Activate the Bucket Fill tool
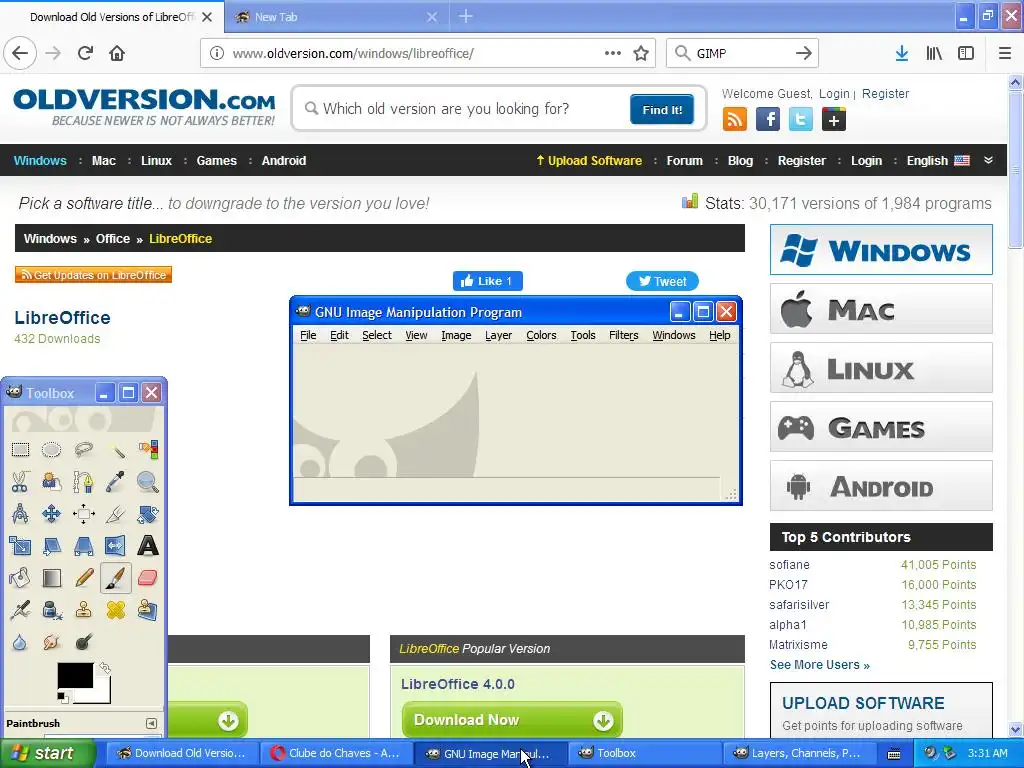Screen dimensions: 1024x768 coord(20,578)
